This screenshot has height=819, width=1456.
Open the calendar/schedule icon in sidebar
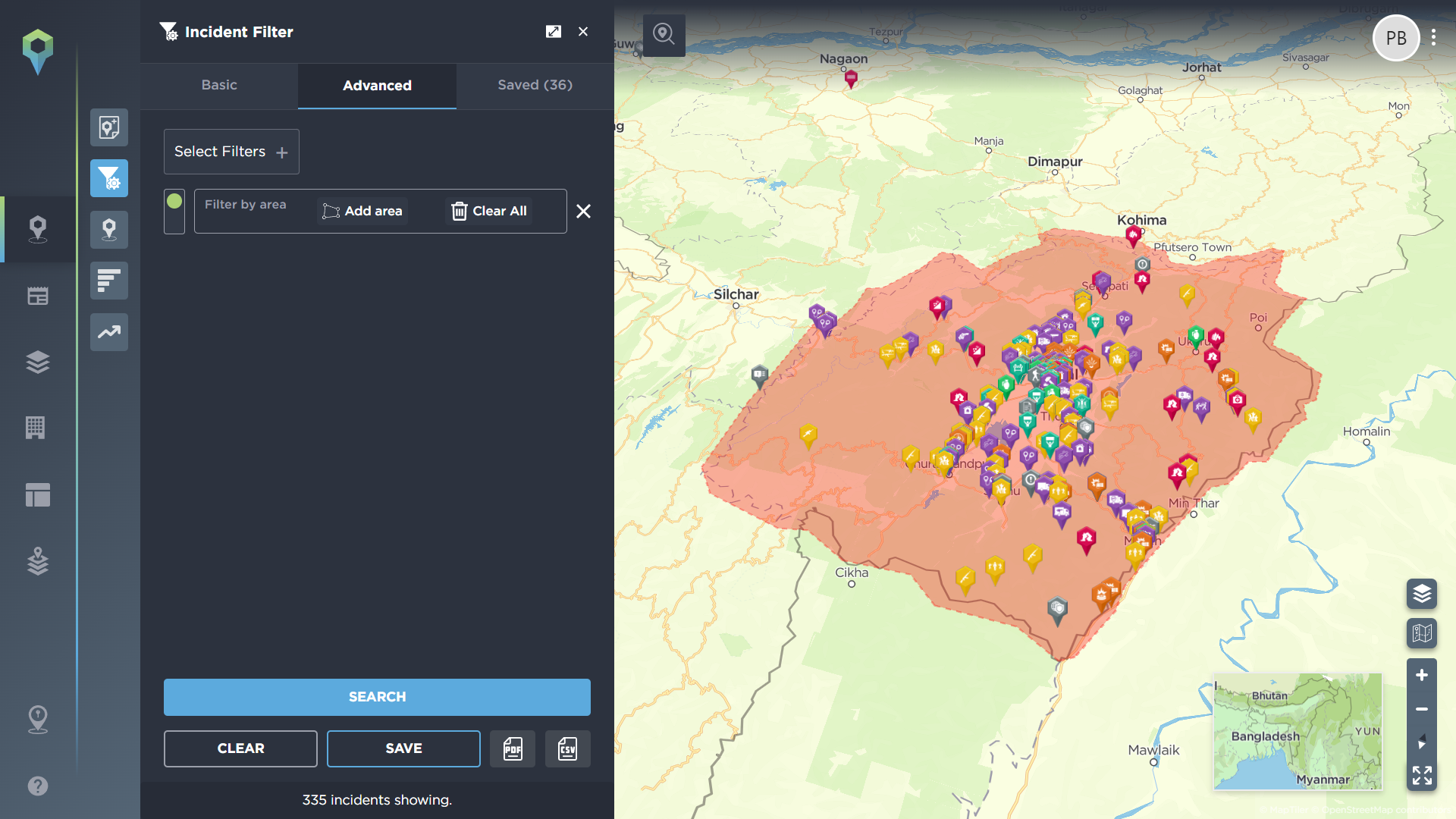click(37, 296)
